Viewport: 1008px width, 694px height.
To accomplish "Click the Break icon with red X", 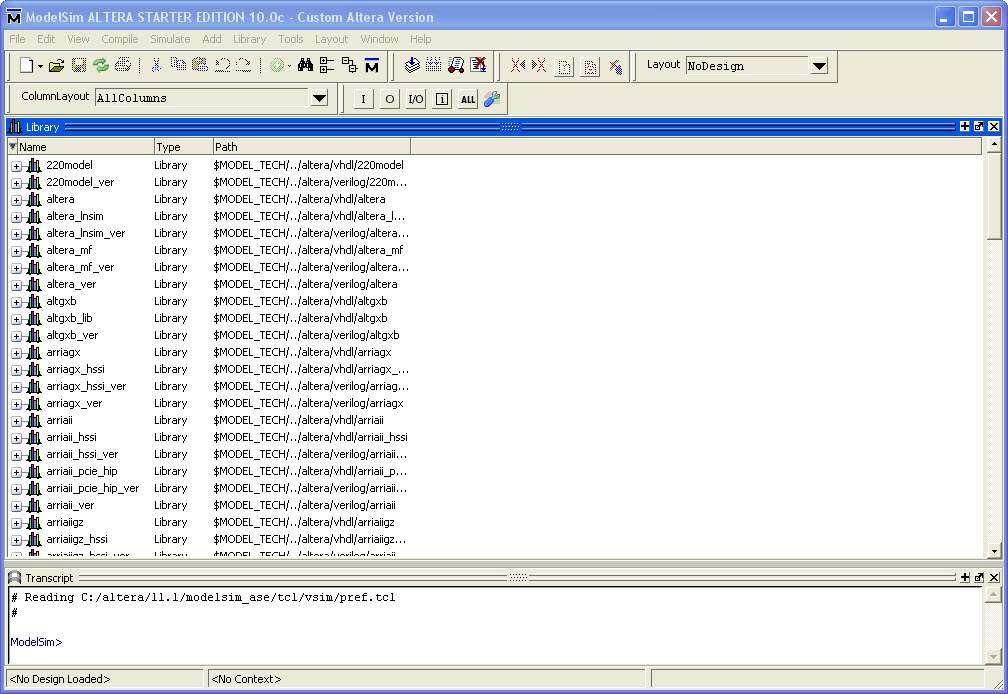I will pyautogui.click(x=478, y=65).
